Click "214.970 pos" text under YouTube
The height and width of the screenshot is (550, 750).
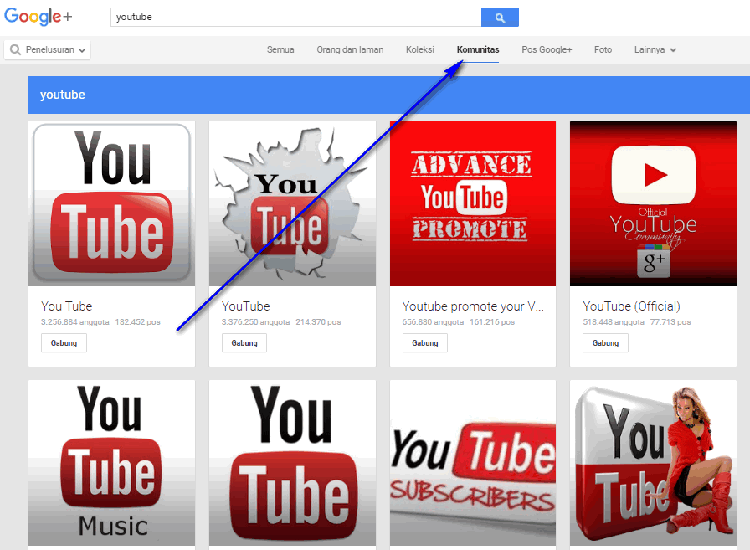318,322
